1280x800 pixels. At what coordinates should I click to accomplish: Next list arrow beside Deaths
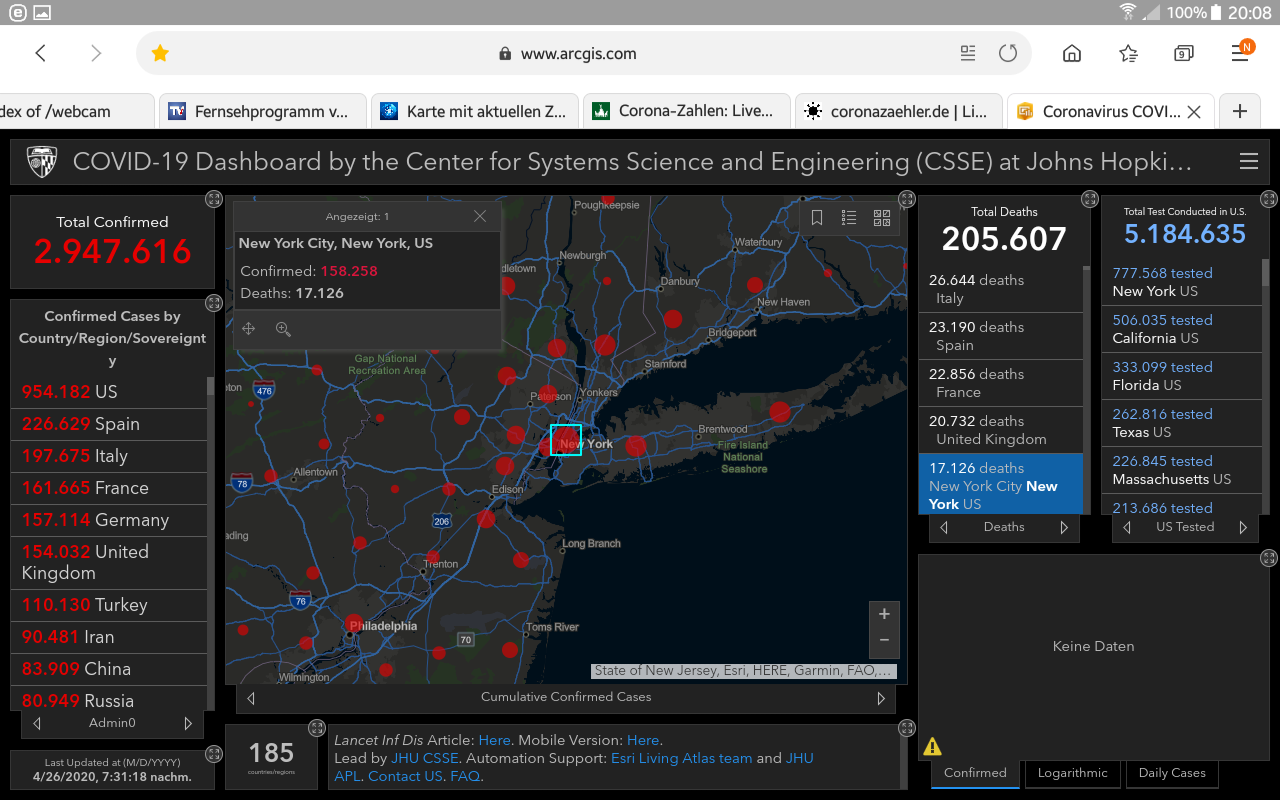pyautogui.click(x=1064, y=527)
